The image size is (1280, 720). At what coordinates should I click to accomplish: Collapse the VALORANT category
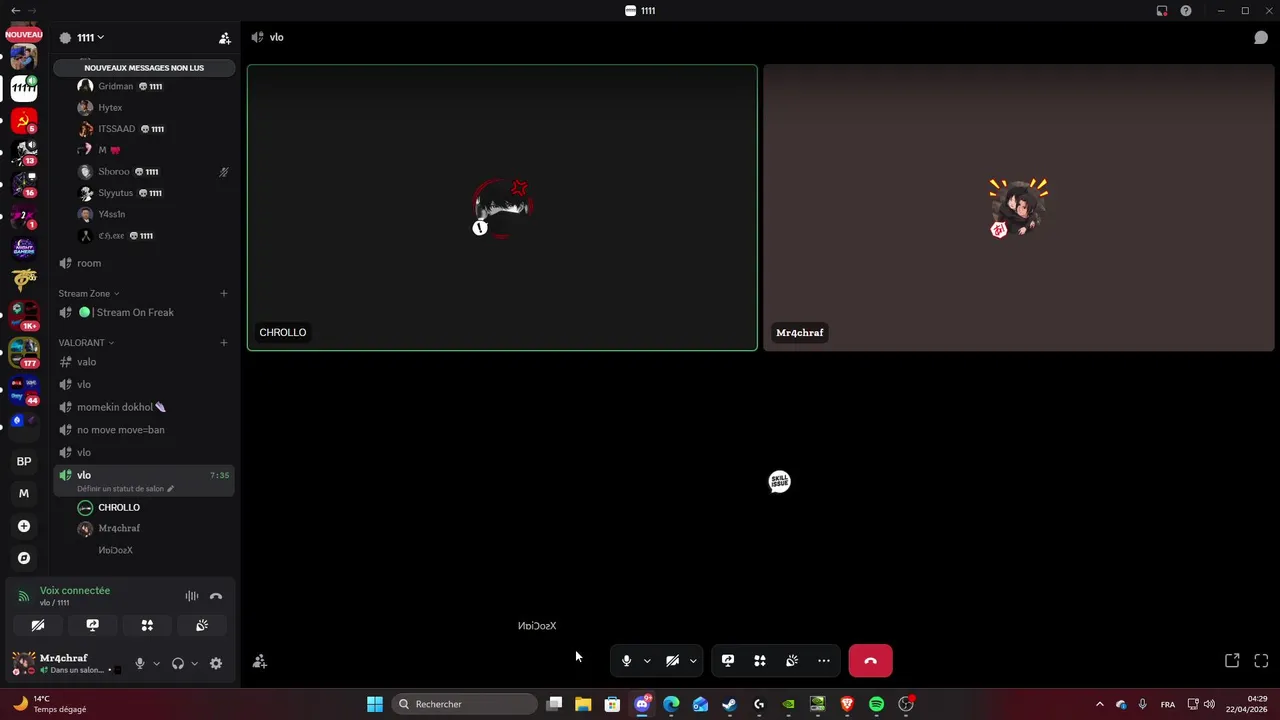point(85,342)
